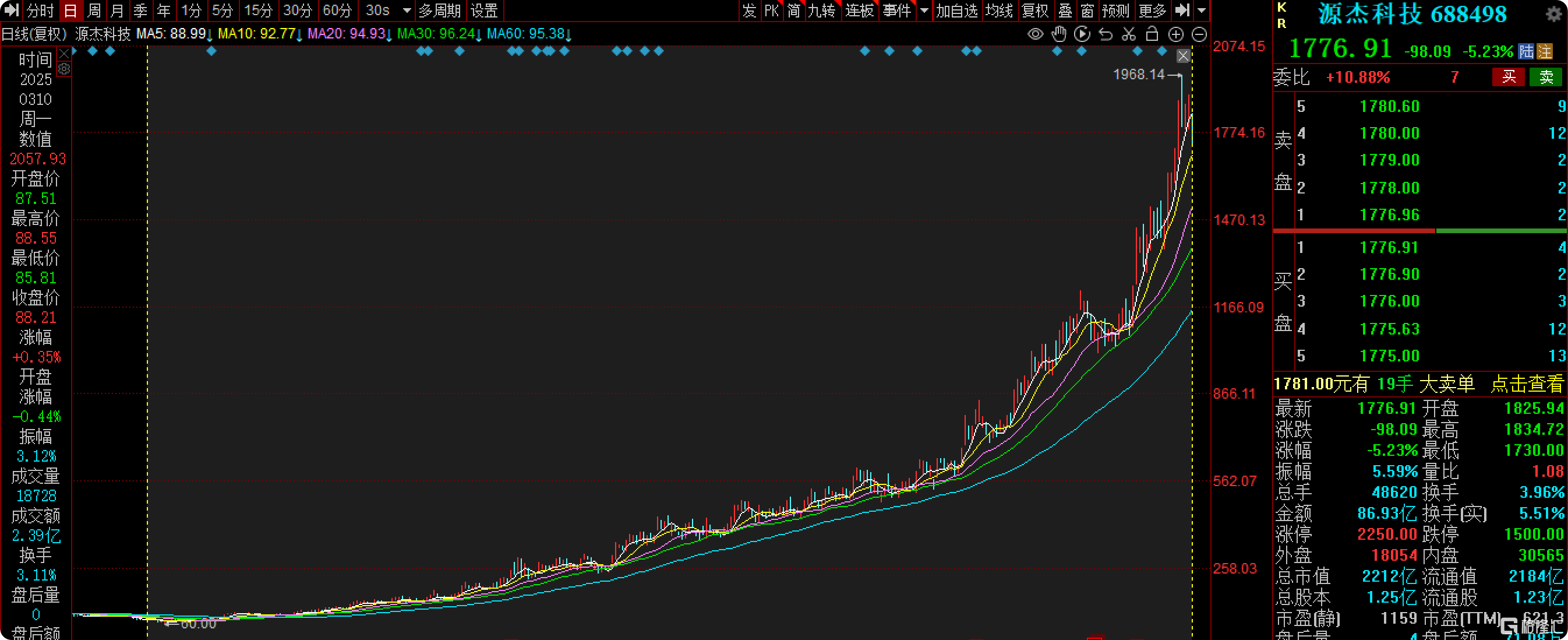Select the scissors cut tool
Screen dimensions: 1568x640
pyautogui.click(x=1128, y=34)
